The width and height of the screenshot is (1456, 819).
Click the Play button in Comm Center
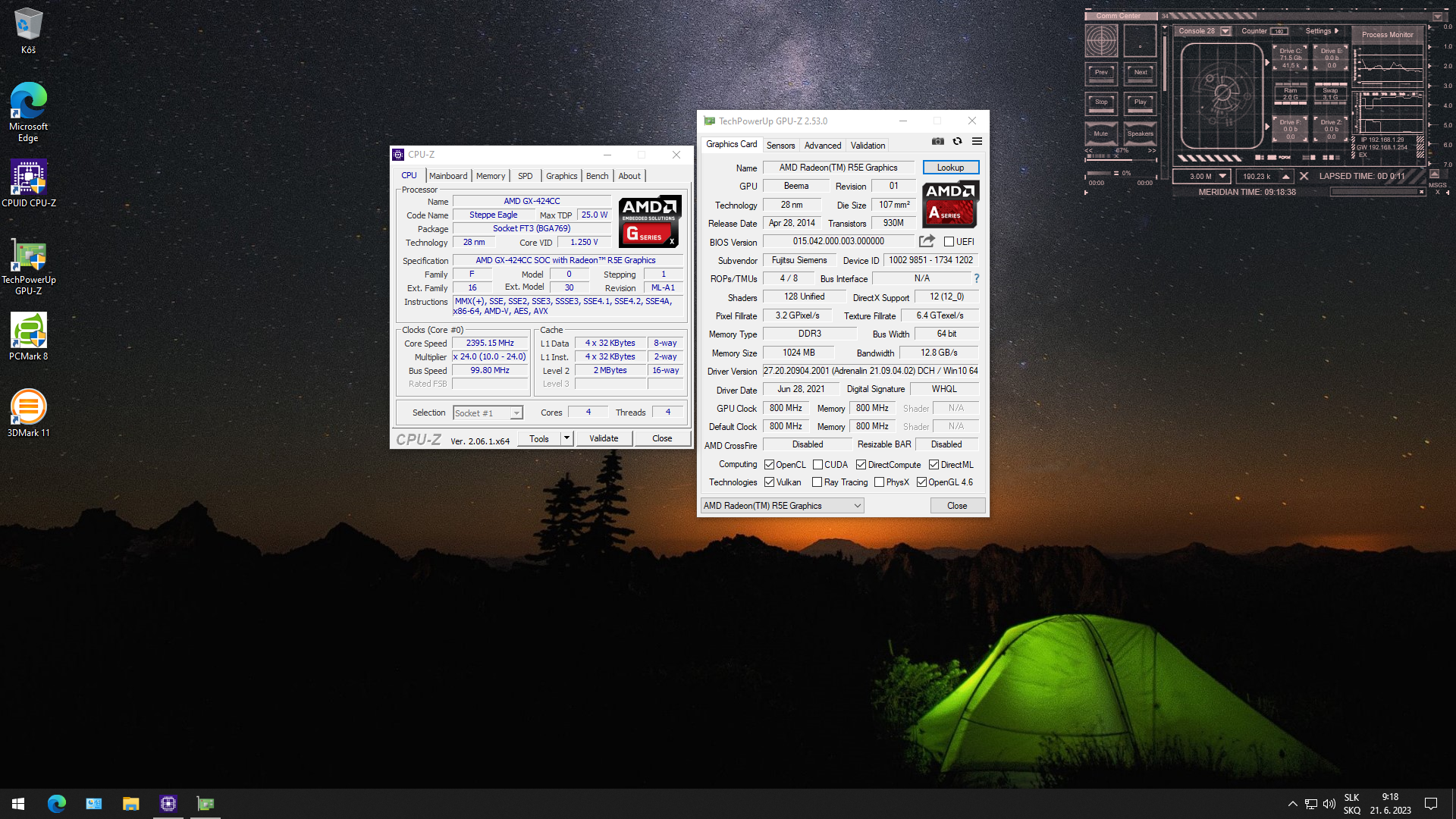click(1141, 102)
